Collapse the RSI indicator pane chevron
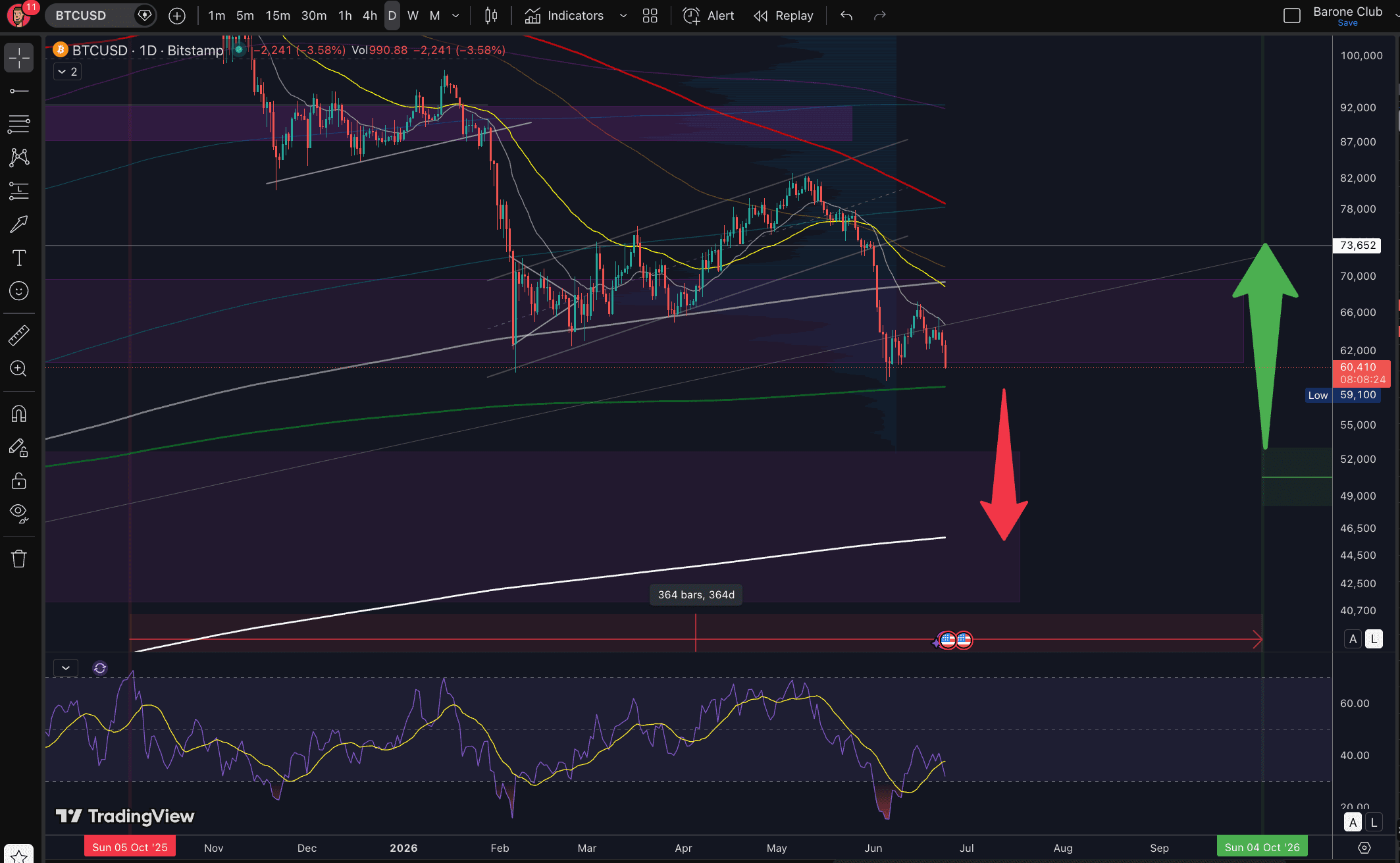This screenshot has width=1400, height=863. point(66,667)
